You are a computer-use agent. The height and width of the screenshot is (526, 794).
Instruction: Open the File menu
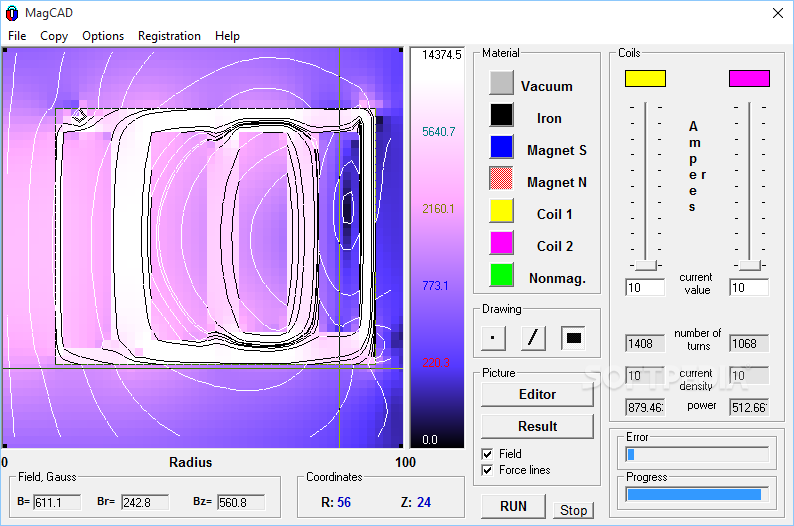[x=17, y=36]
